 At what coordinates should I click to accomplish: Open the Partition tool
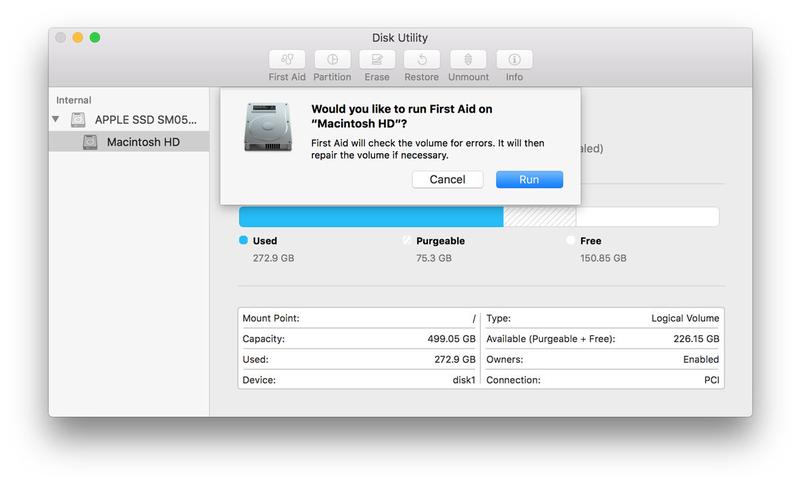coord(332,59)
